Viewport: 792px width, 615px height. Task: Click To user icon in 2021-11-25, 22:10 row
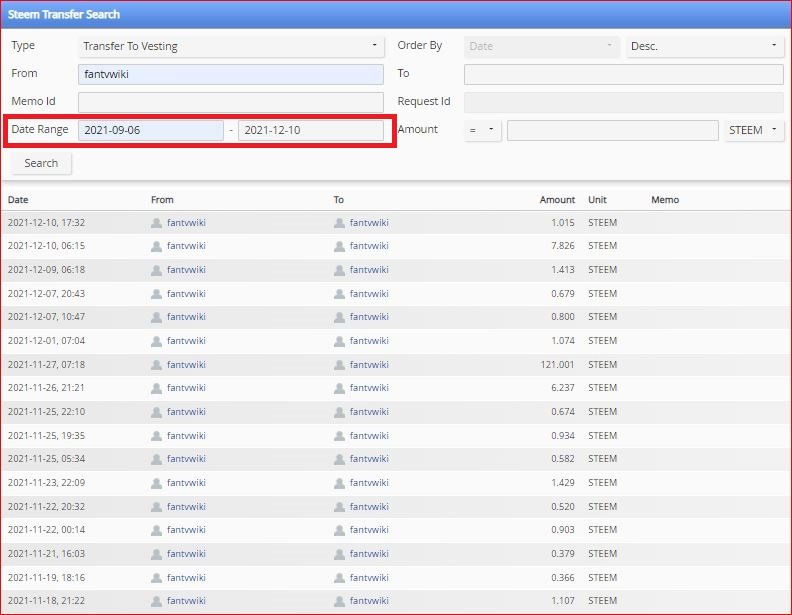point(339,412)
